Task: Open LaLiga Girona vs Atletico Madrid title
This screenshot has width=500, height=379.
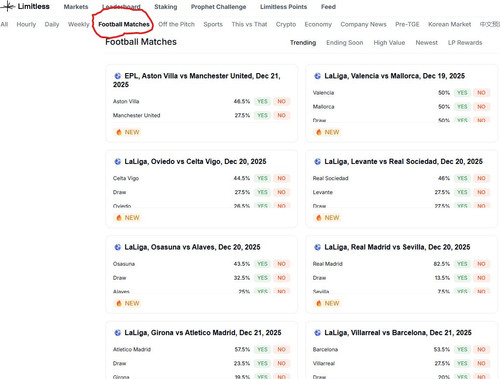Action: click(x=203, y=333)
